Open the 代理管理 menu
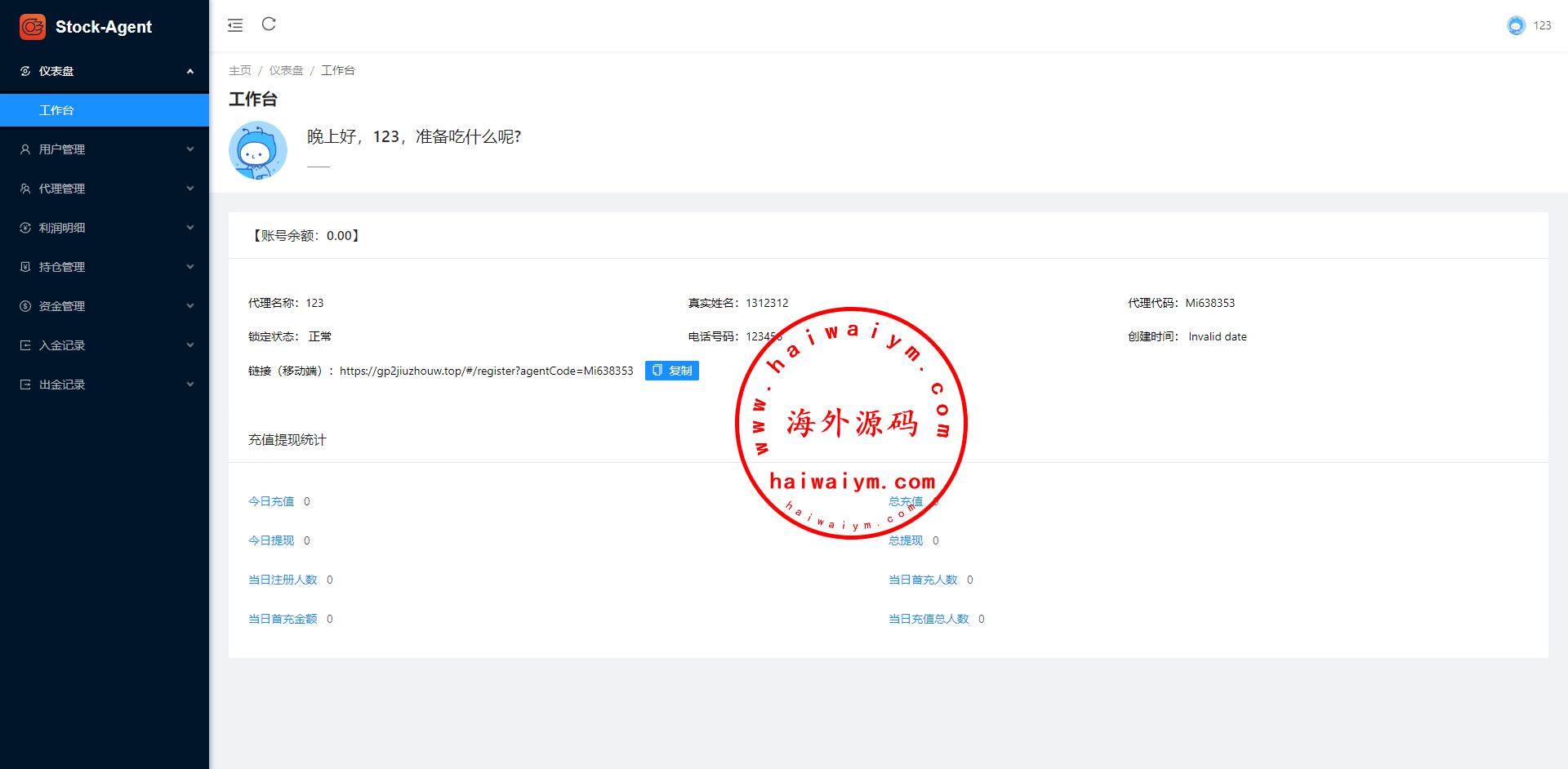Screen dimensions: 1568x769 (x=62, y=189)
